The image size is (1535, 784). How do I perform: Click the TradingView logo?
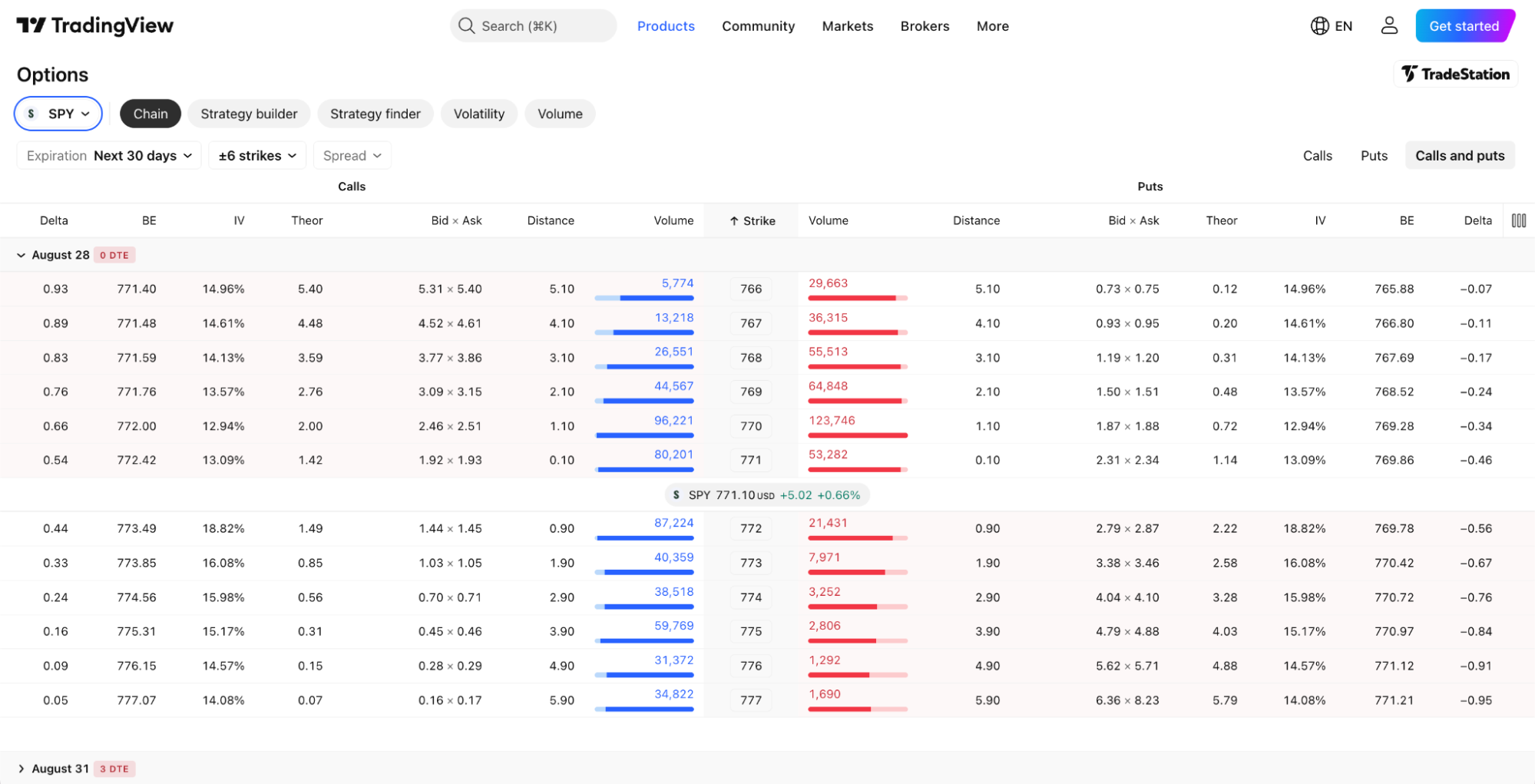[x=95, y=26]
